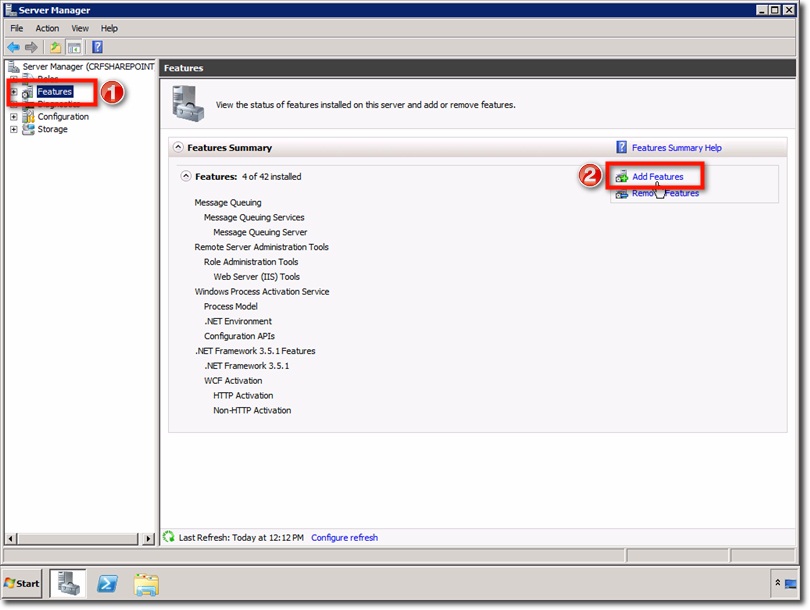Open the View menu
This screenshot has width=810, height=610.
(x=79, y=28)
